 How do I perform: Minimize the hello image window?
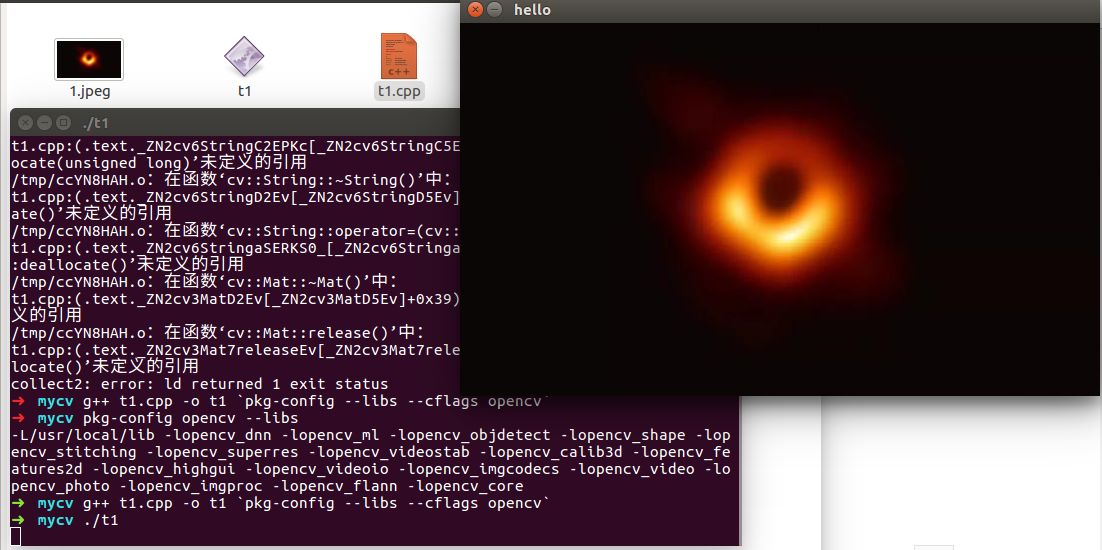(495, 10)
